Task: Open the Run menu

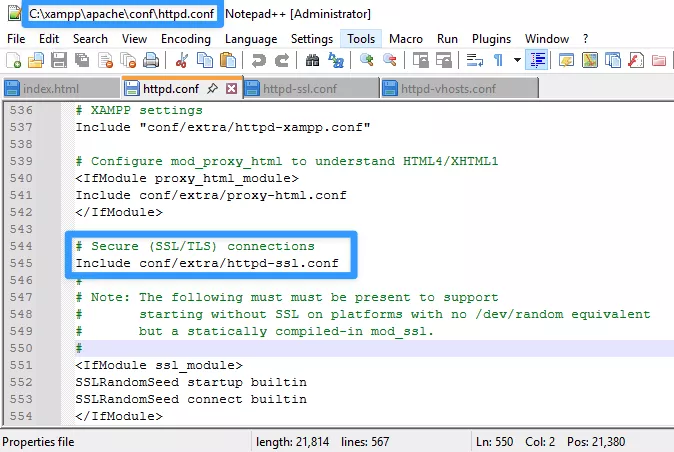Action: pyautogui.click(x=447, y=39)
